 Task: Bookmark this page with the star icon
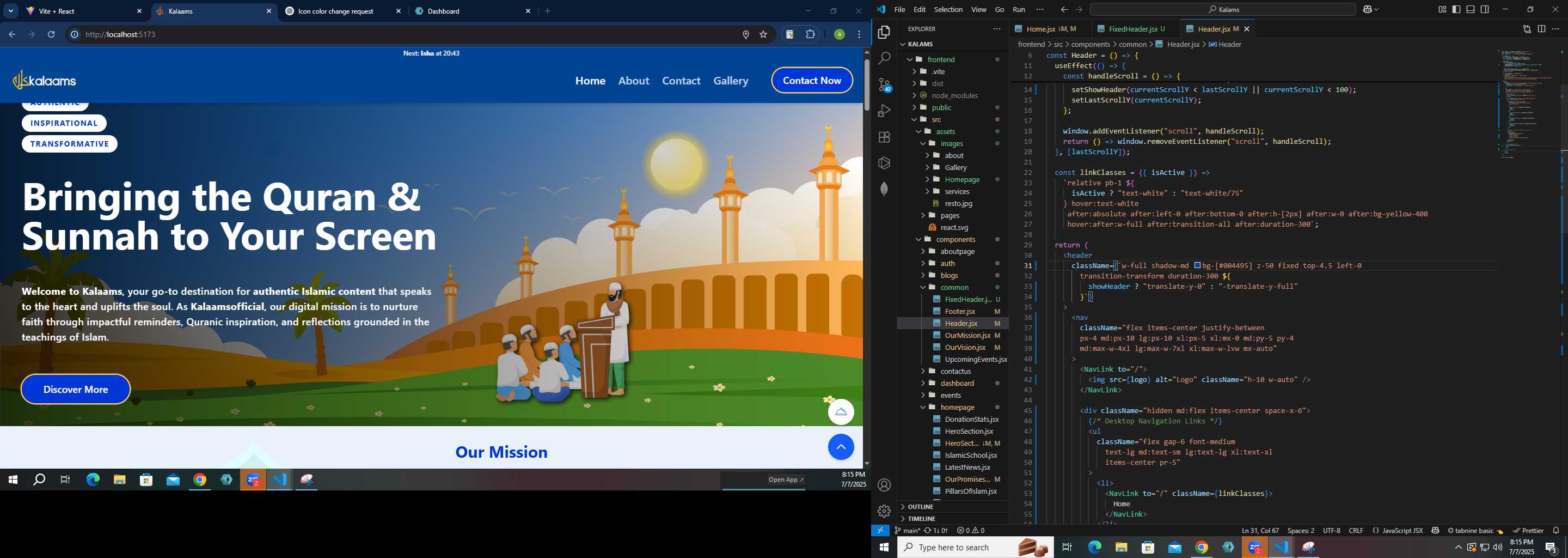(763, 35)
